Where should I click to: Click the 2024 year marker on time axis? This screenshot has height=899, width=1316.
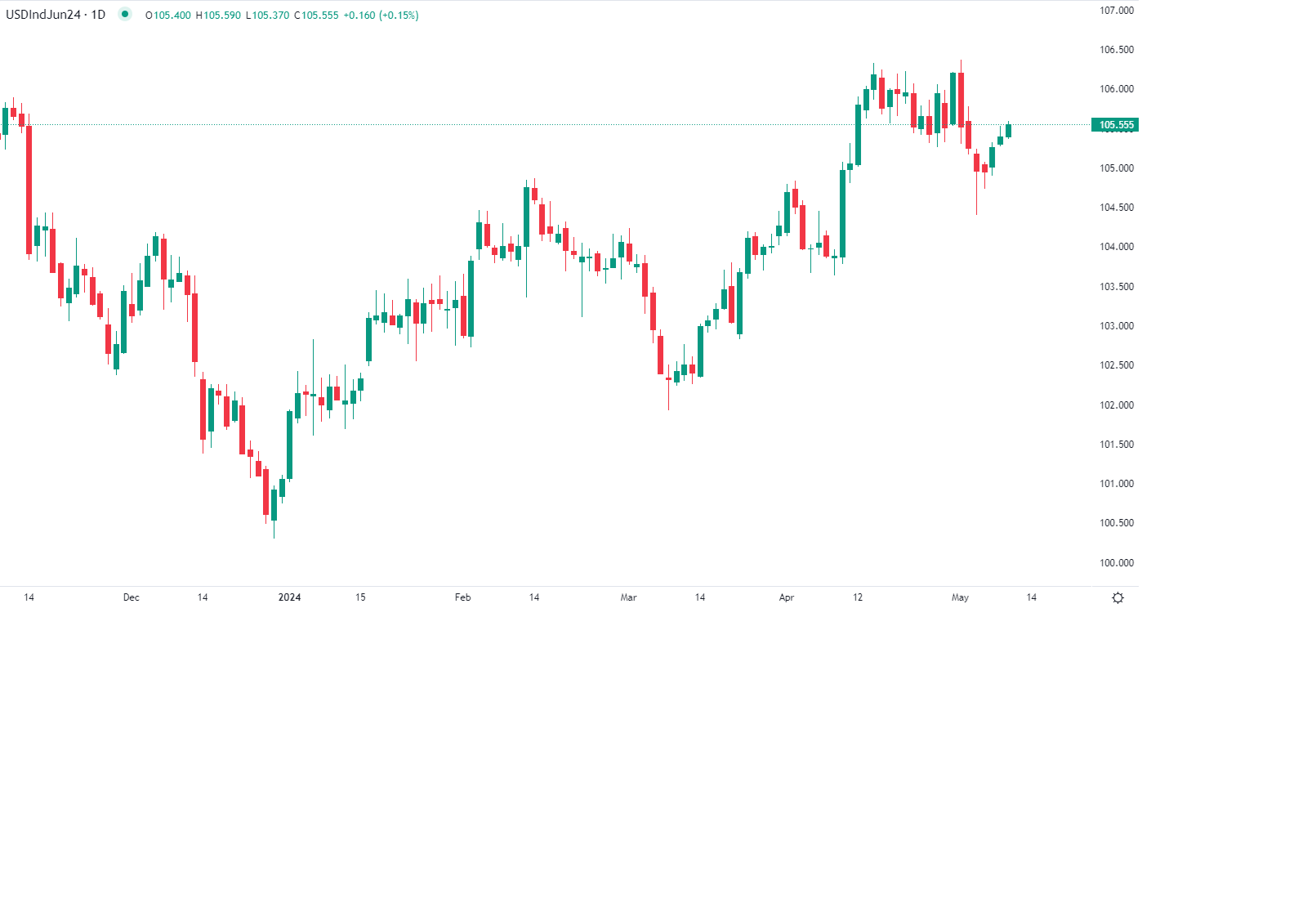(x=289, y=597)
